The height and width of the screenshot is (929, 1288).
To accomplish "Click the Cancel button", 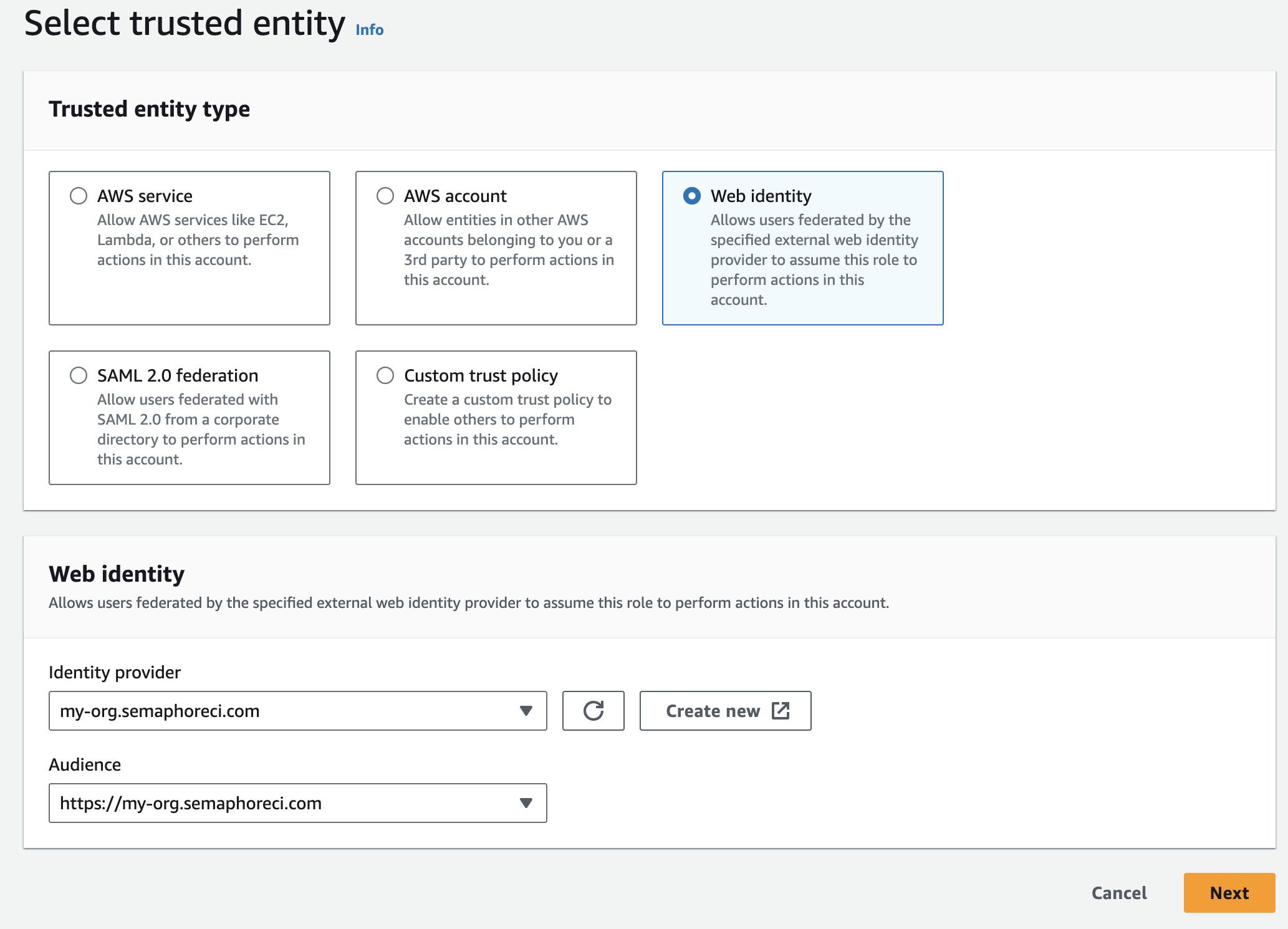I will click(x=1119, y=893).
